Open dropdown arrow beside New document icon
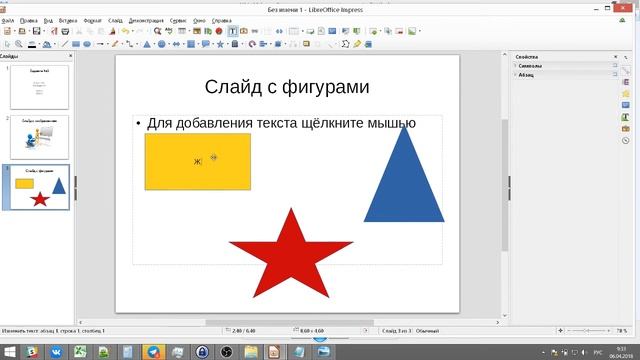640x360 pixels. [14, 31]
